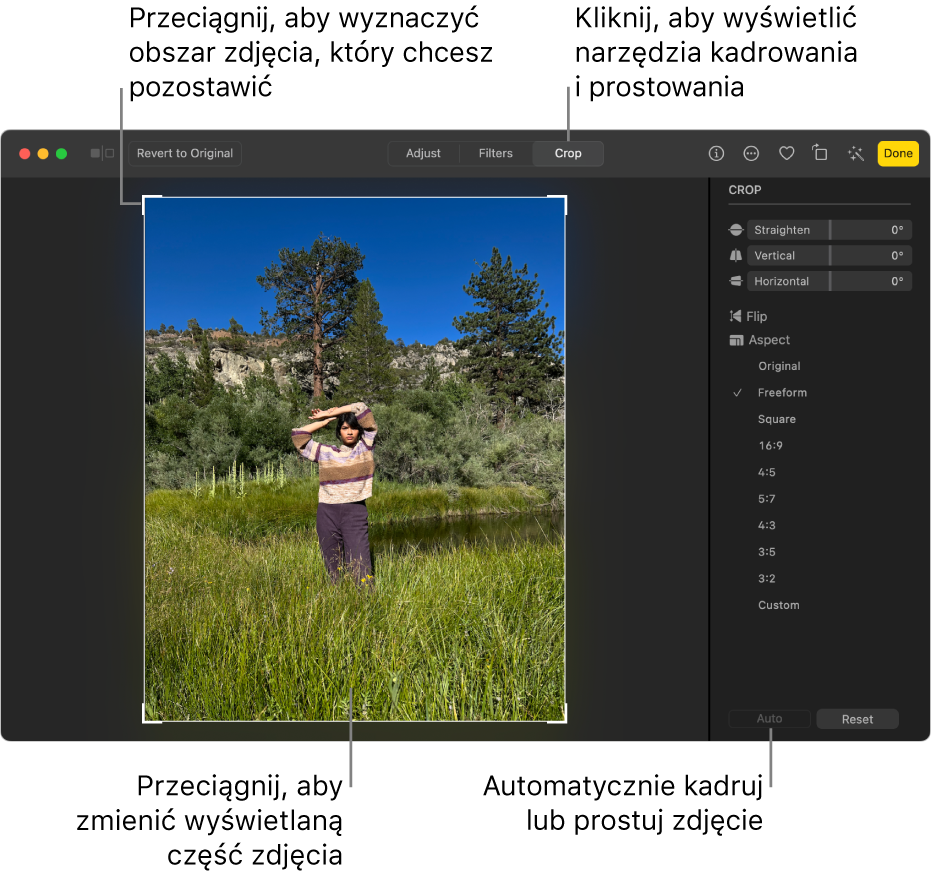
Task: Click the Auto Enhance magic wand
Action: [856, 153]
